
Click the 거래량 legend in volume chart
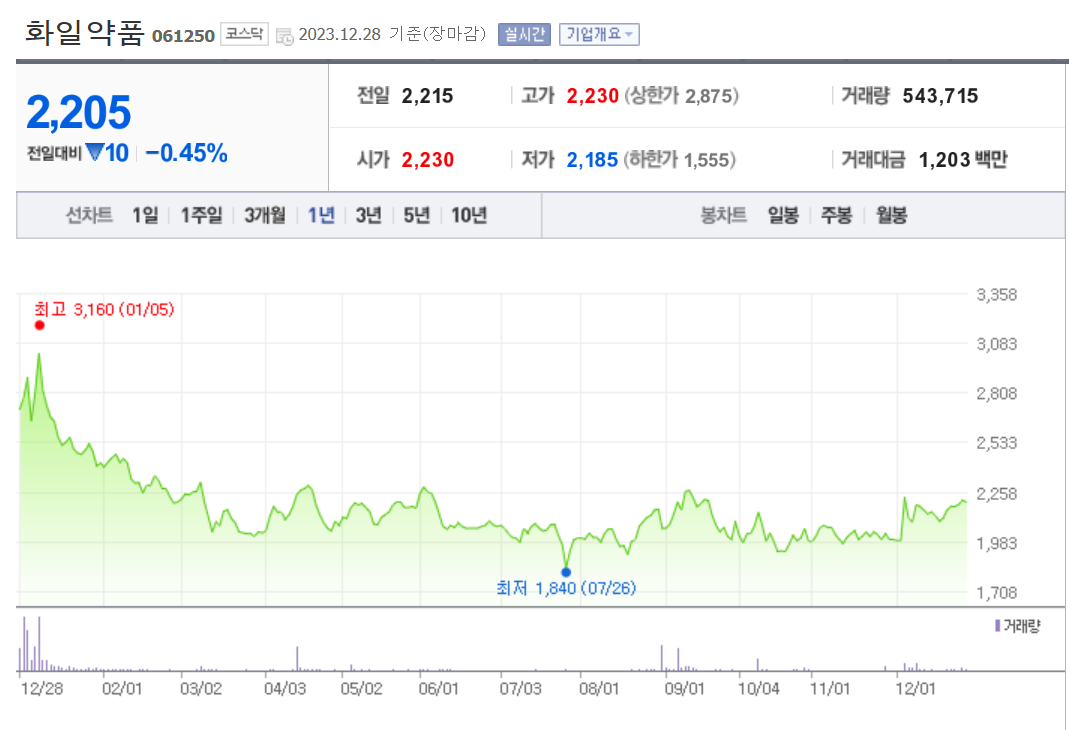coord(1018,626)
